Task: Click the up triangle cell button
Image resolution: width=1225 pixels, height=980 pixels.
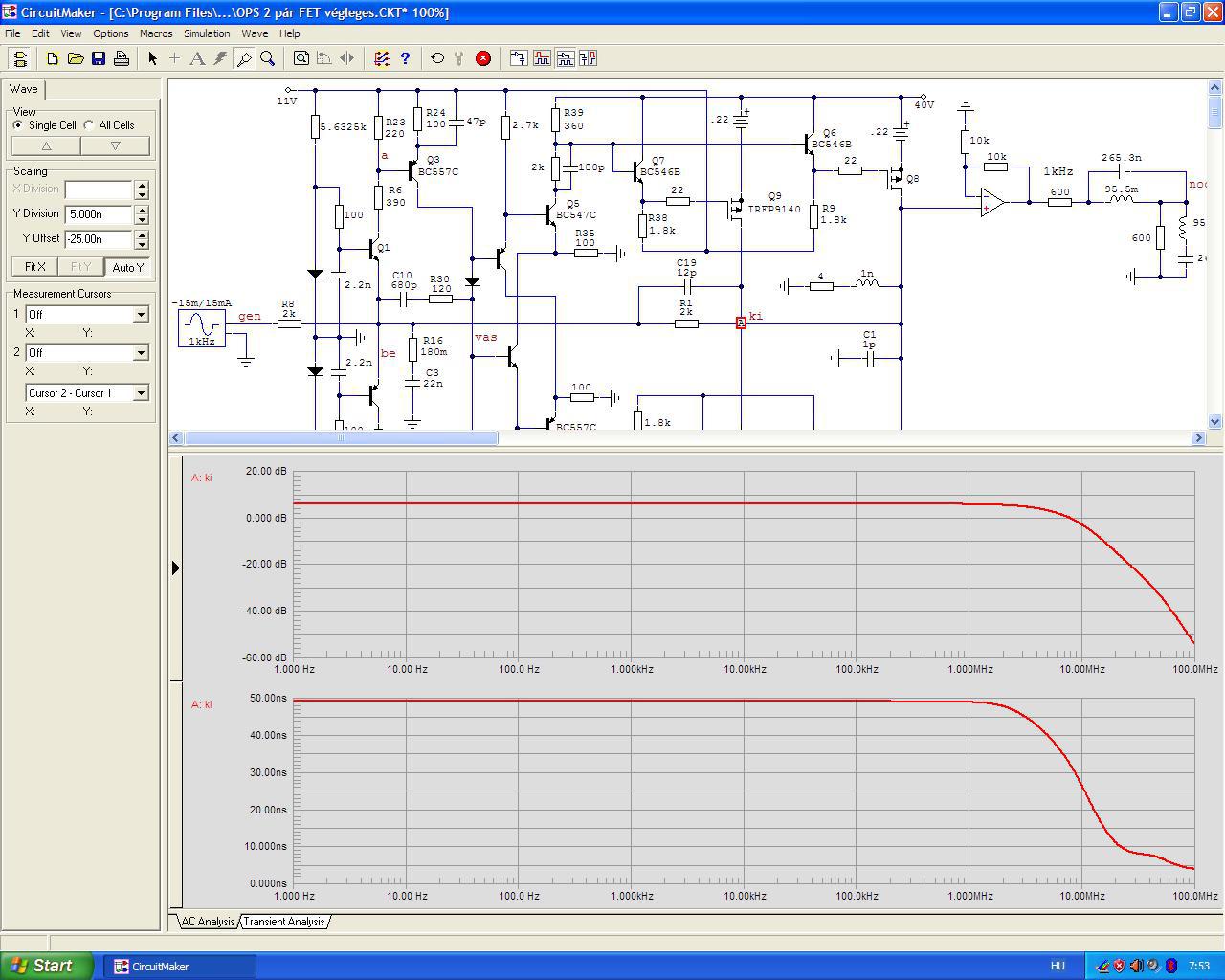Action: click(x=46, y=145)
